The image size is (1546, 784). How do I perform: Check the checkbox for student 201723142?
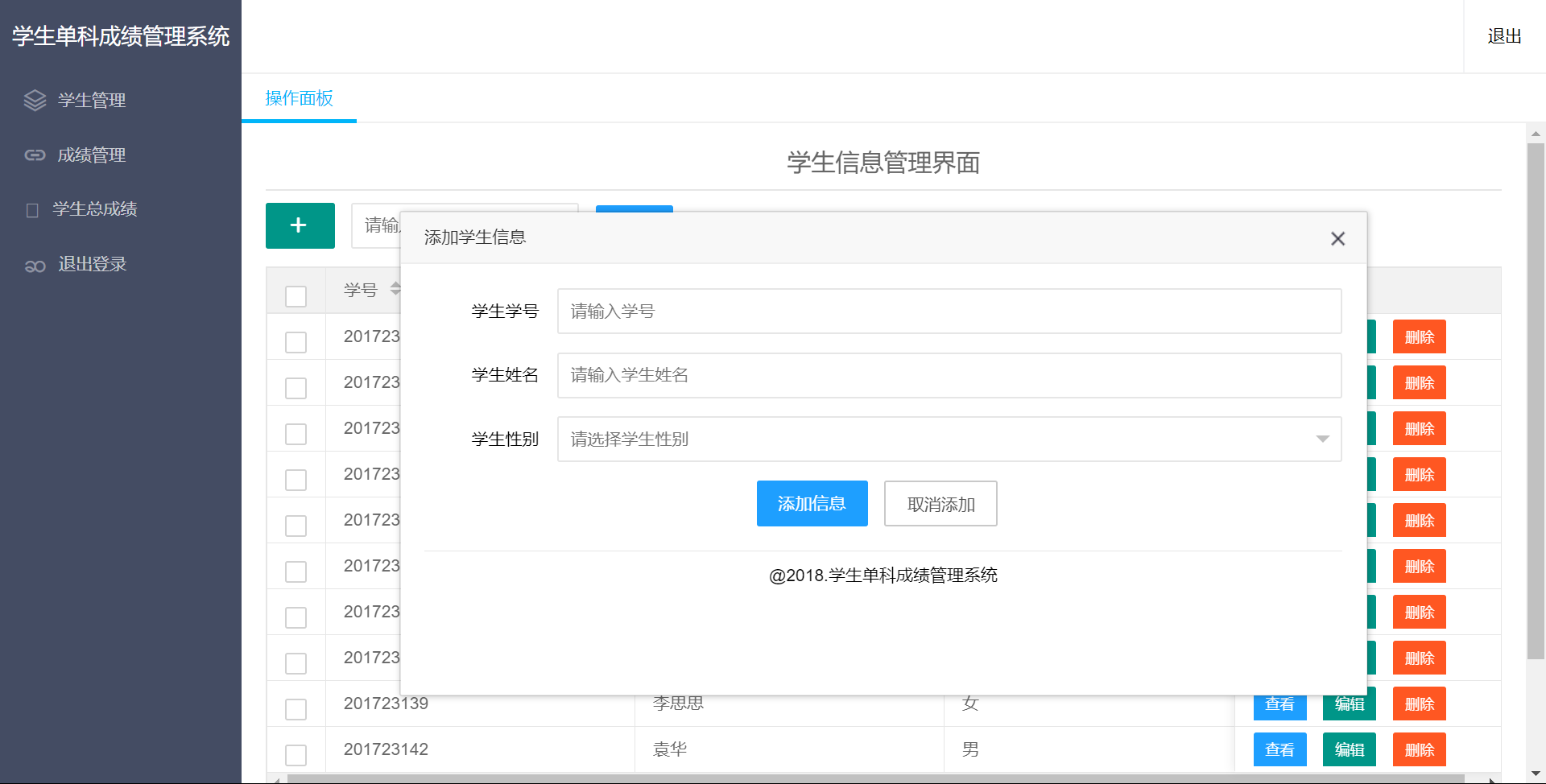pos(296,755)
